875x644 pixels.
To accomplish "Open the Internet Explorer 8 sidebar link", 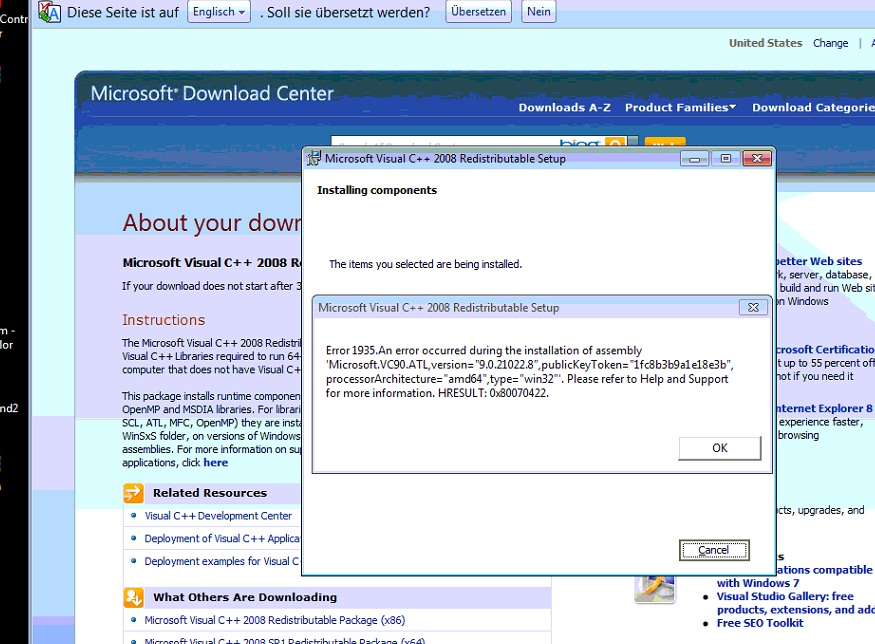I will [825, 408].
